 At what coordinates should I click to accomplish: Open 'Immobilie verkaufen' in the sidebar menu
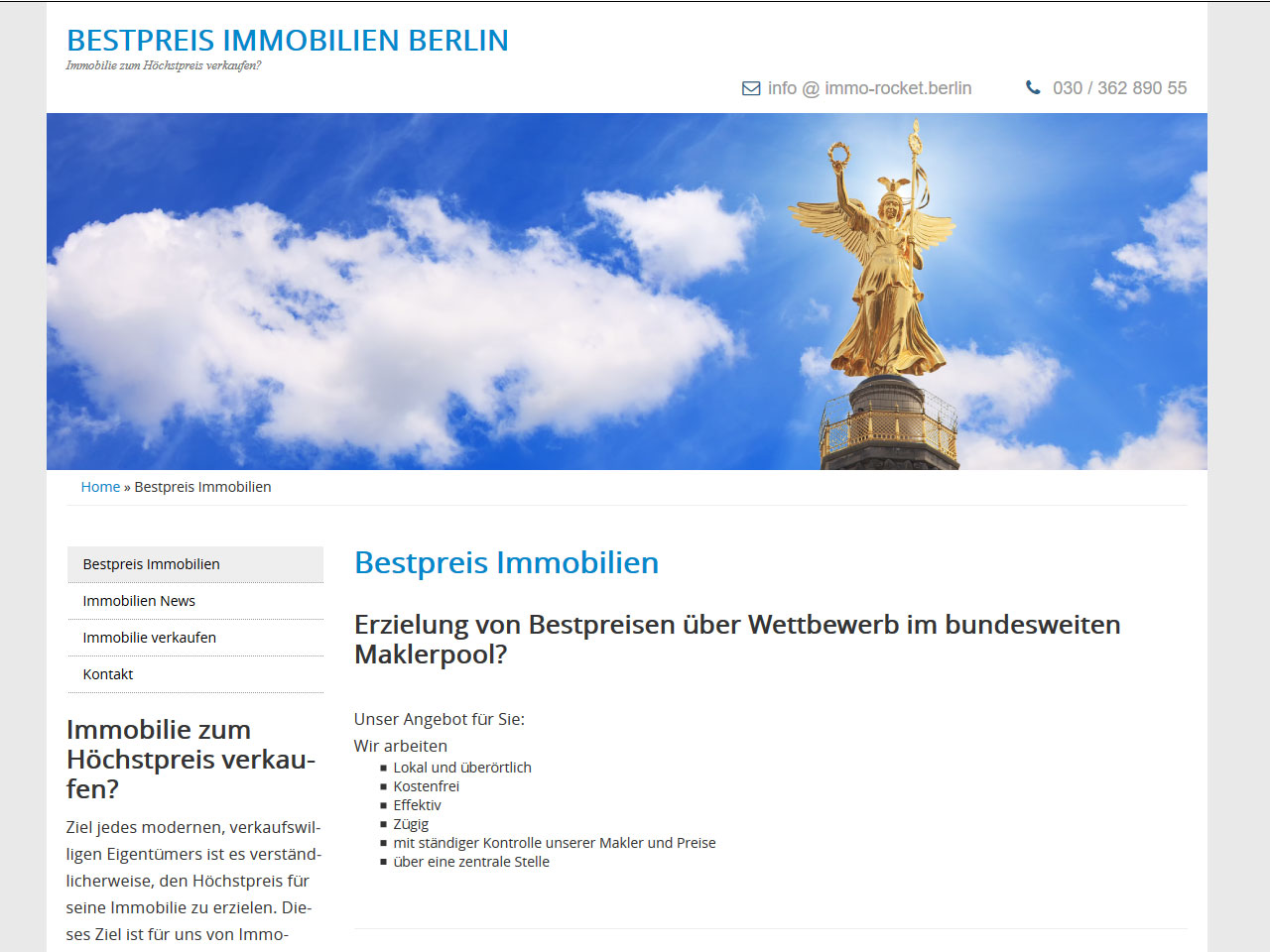tap(149, 638)
